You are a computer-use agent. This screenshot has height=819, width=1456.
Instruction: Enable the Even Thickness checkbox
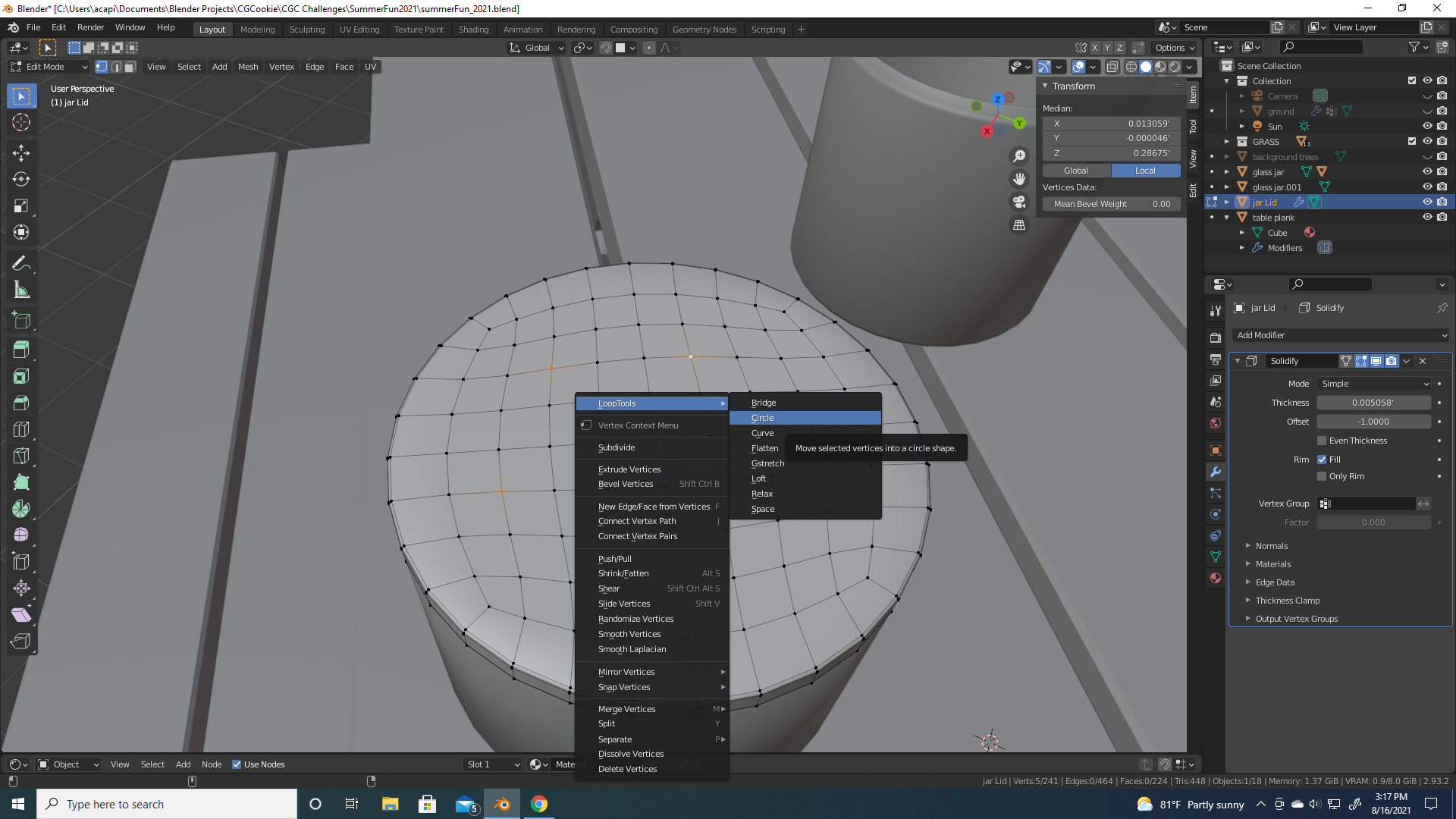click(x=1322, y=441)
